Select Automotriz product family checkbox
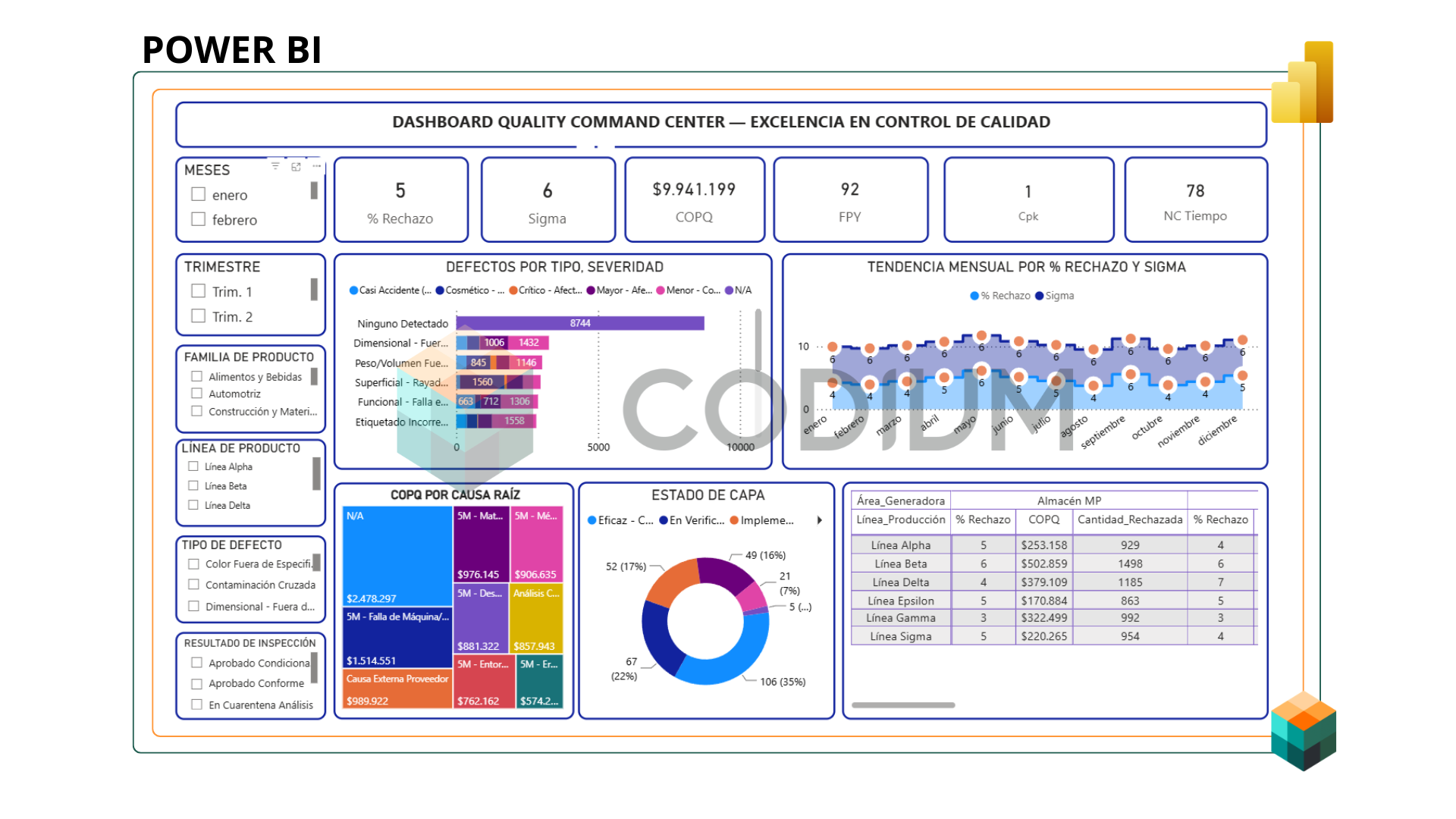1456x819 pixels. pos(197,394)
